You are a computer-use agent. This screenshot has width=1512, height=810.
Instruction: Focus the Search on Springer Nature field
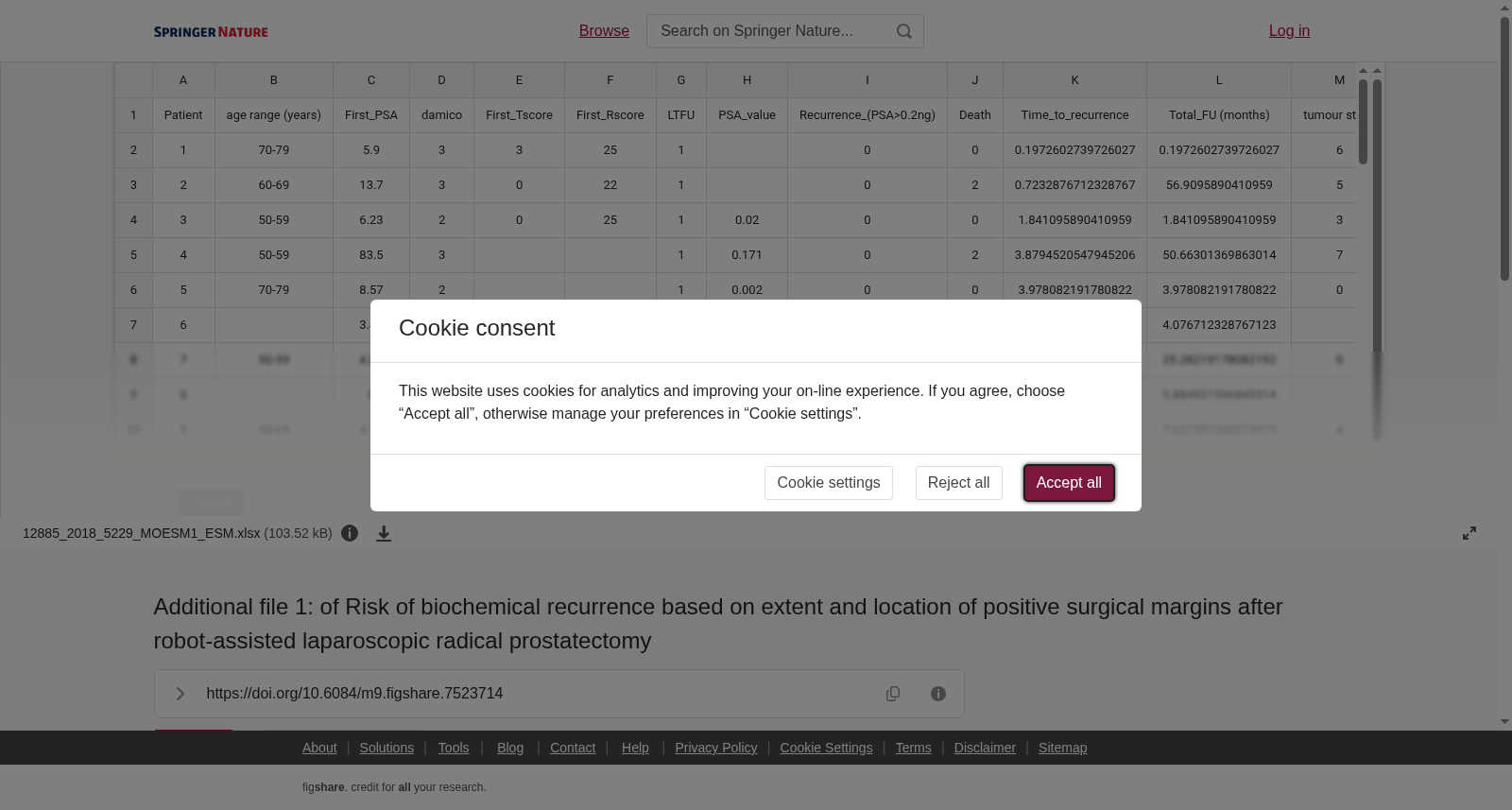770,31
